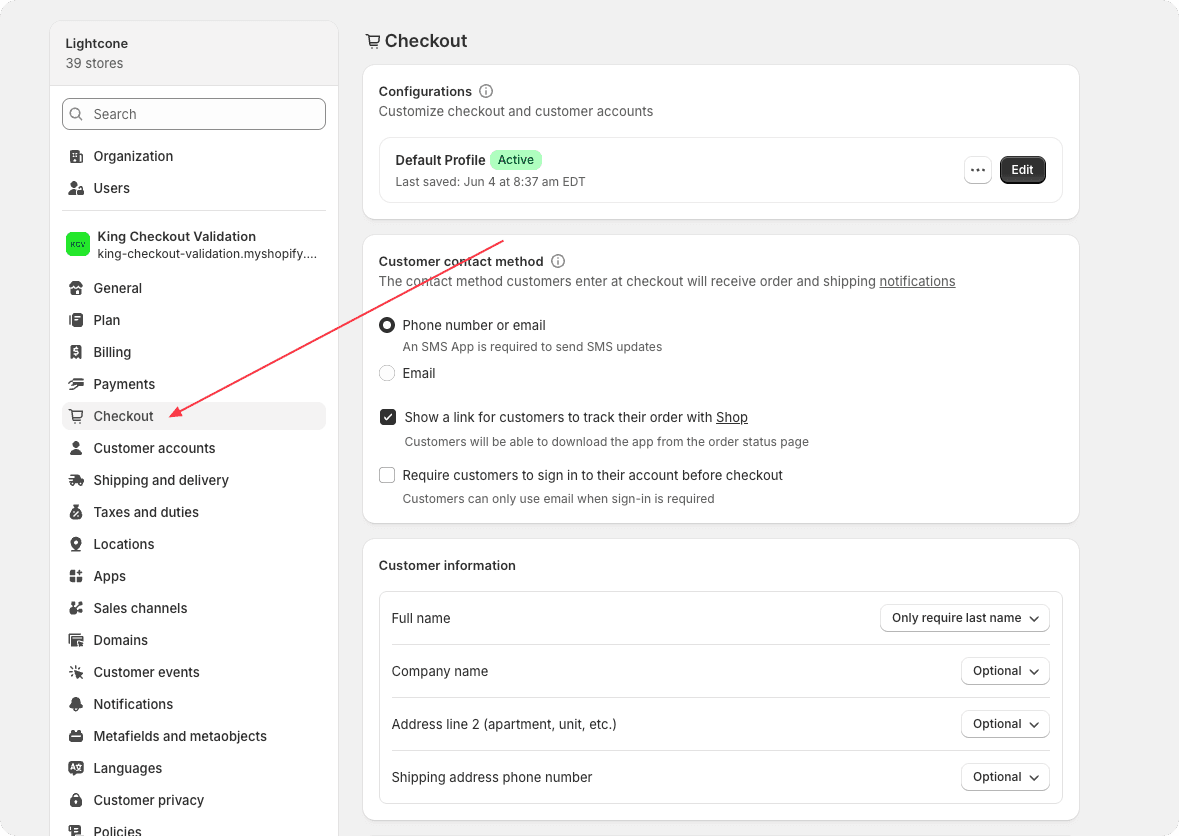This screenshot has height=836, width=1179.
Task: Click 'Last saved: Jun 4 at 8:37 am EDT'
Action: click(490, 182)
